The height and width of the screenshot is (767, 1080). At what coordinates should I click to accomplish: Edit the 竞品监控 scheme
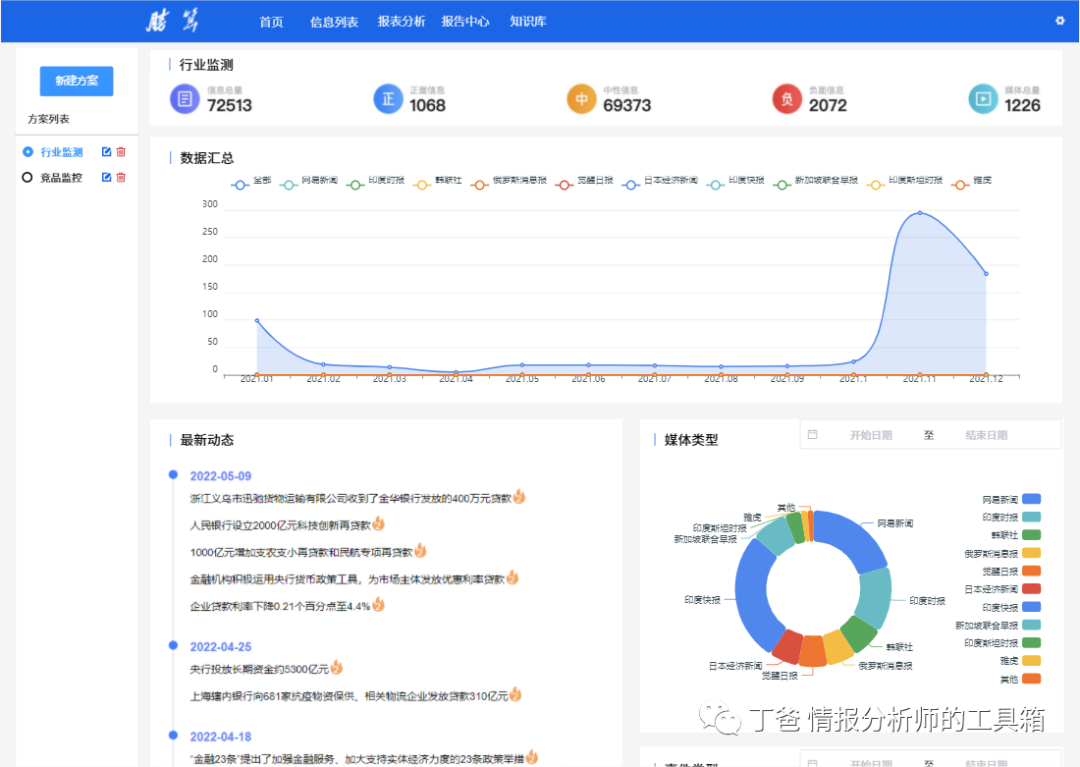click(x=106, y=177)
